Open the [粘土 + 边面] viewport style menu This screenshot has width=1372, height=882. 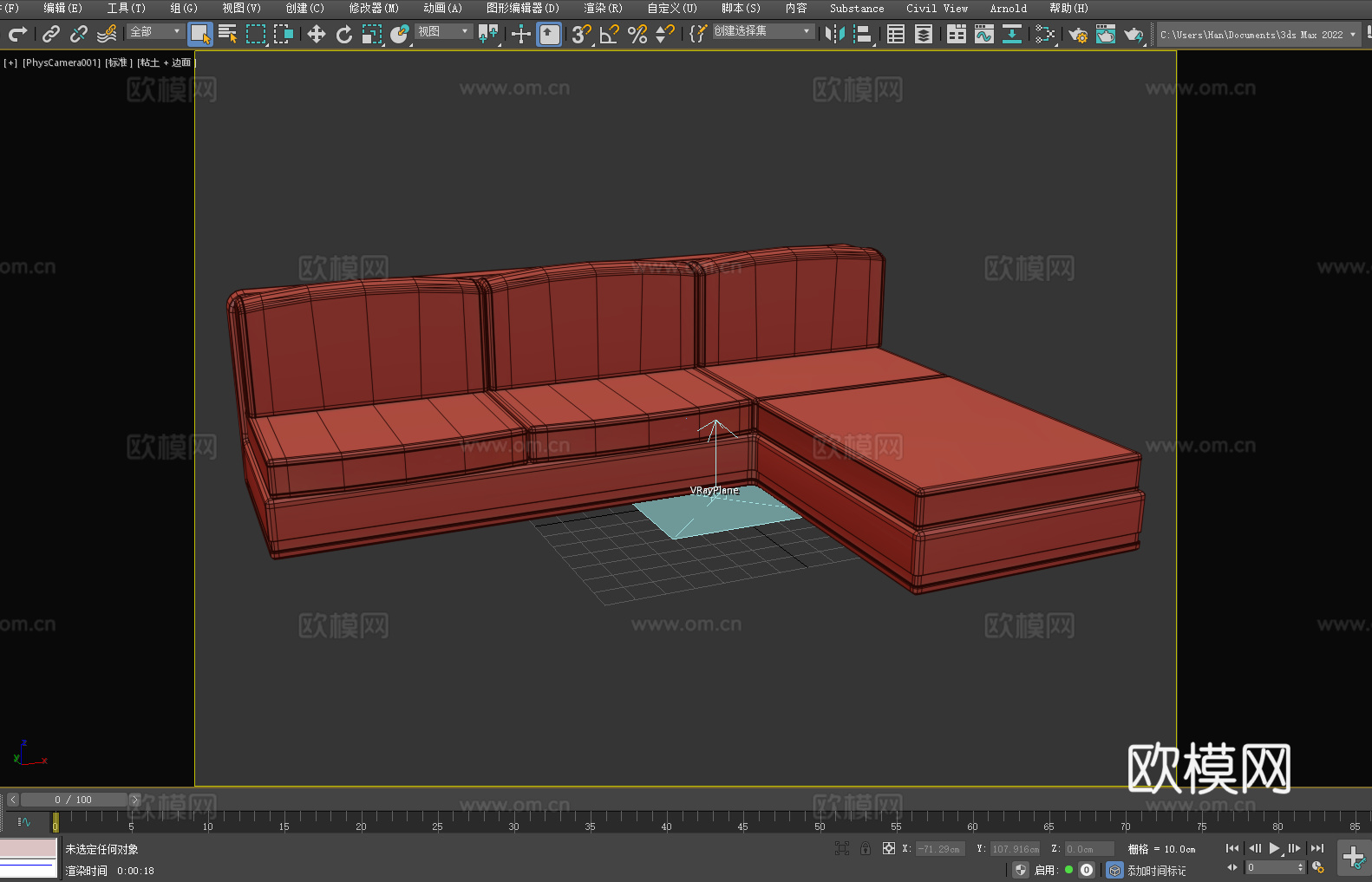coord(166,62)
